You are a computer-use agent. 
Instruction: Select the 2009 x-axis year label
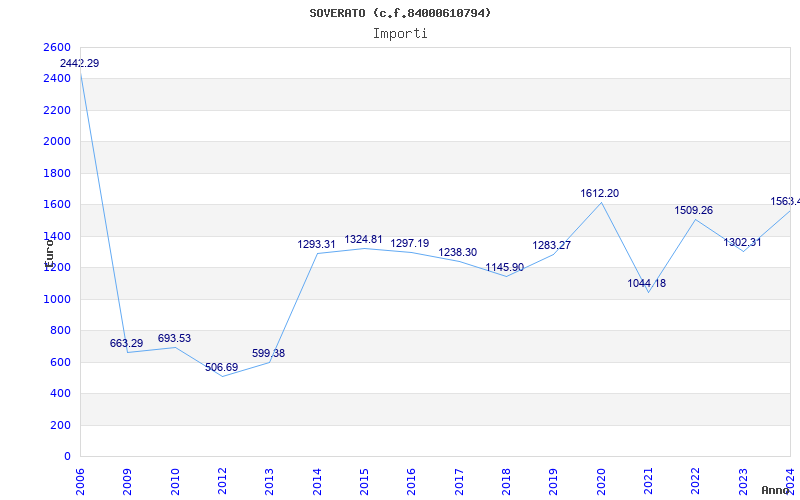[x=129, y=479]
